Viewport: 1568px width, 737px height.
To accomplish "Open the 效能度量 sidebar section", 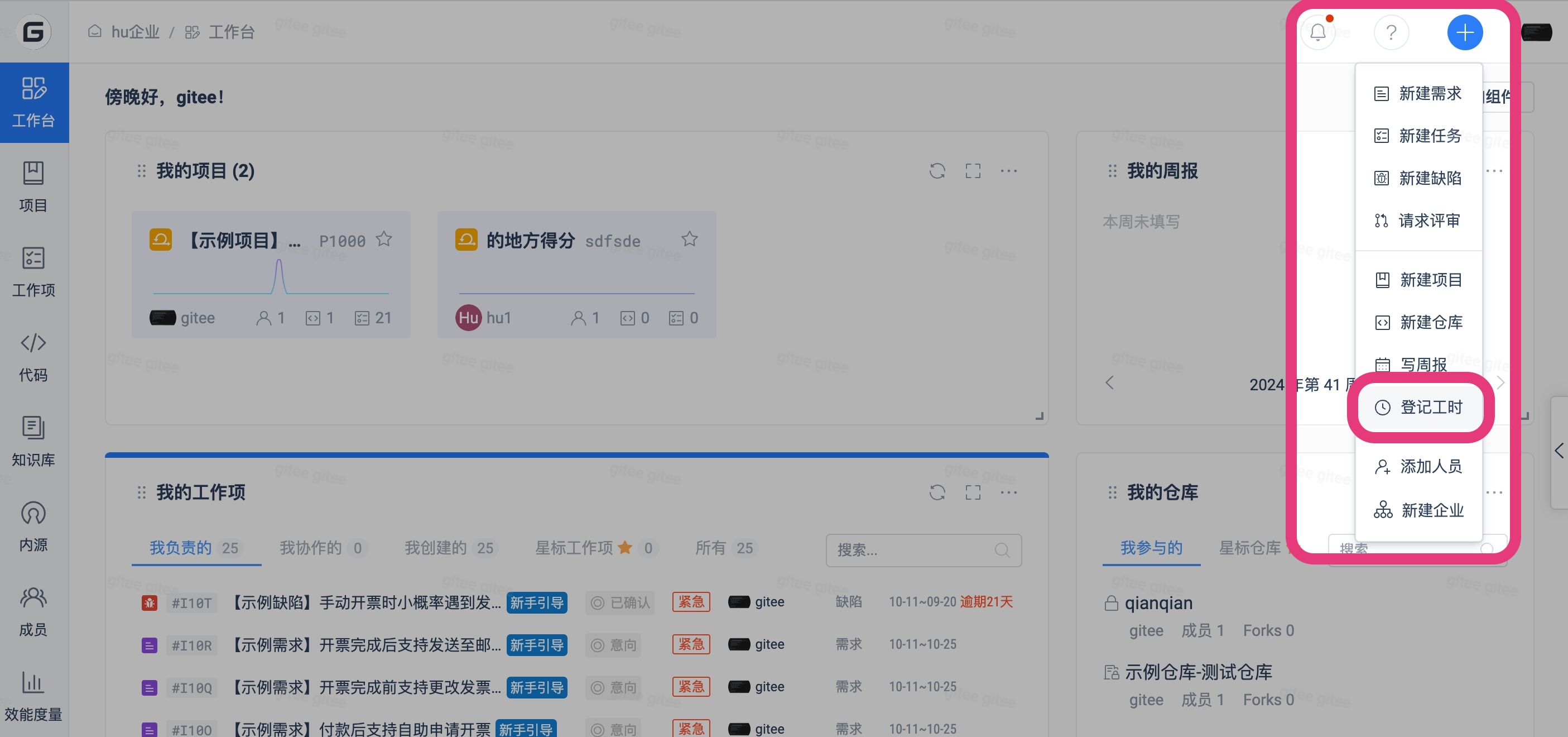I will [33, 696].
